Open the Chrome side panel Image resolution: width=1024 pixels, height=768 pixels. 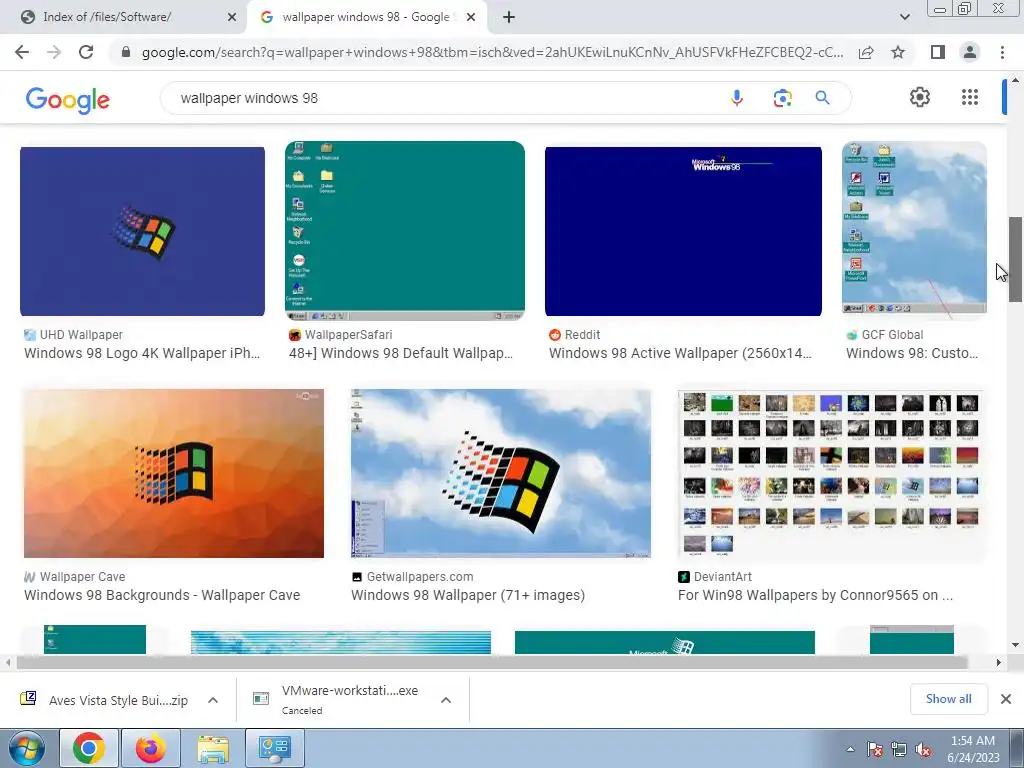tap(938, 52)
